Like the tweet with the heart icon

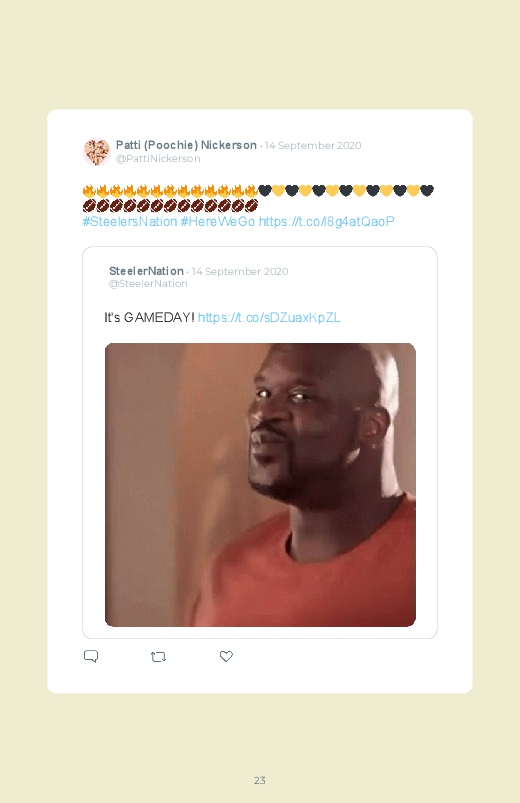(226, 656)
